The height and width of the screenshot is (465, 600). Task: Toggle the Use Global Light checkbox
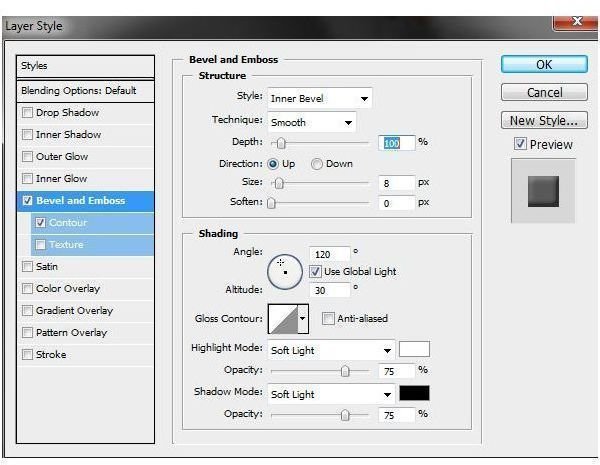[315, 272]
